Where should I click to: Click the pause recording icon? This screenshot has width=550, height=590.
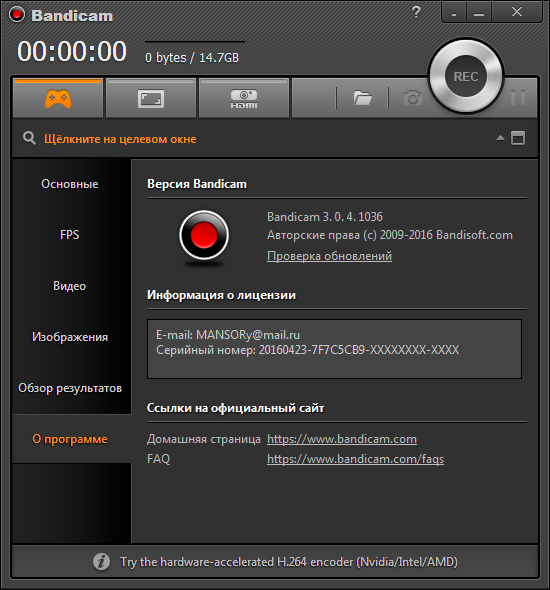click(x=518, y=98)
